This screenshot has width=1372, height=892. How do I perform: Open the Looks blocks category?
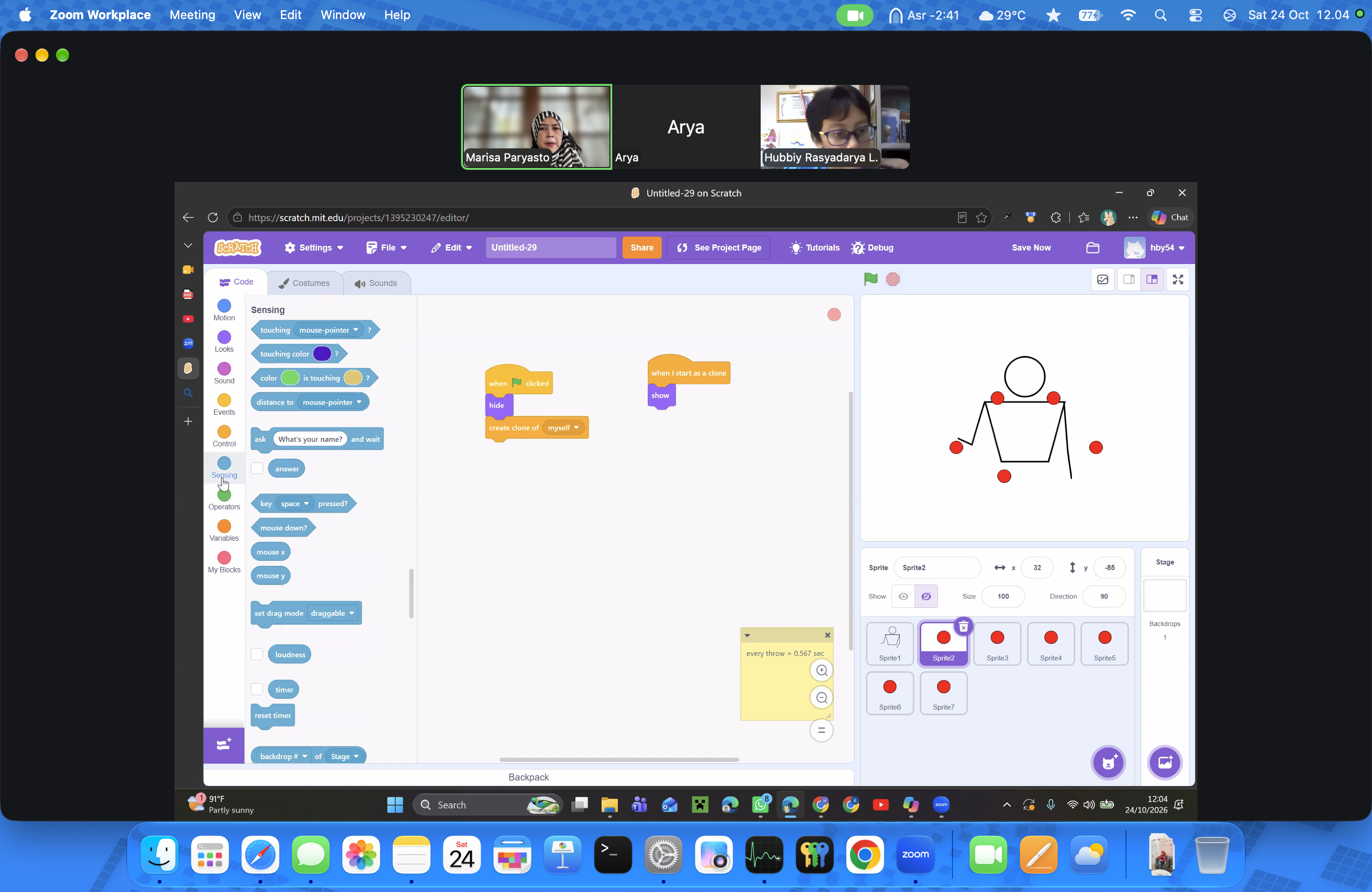click(224, 341)
